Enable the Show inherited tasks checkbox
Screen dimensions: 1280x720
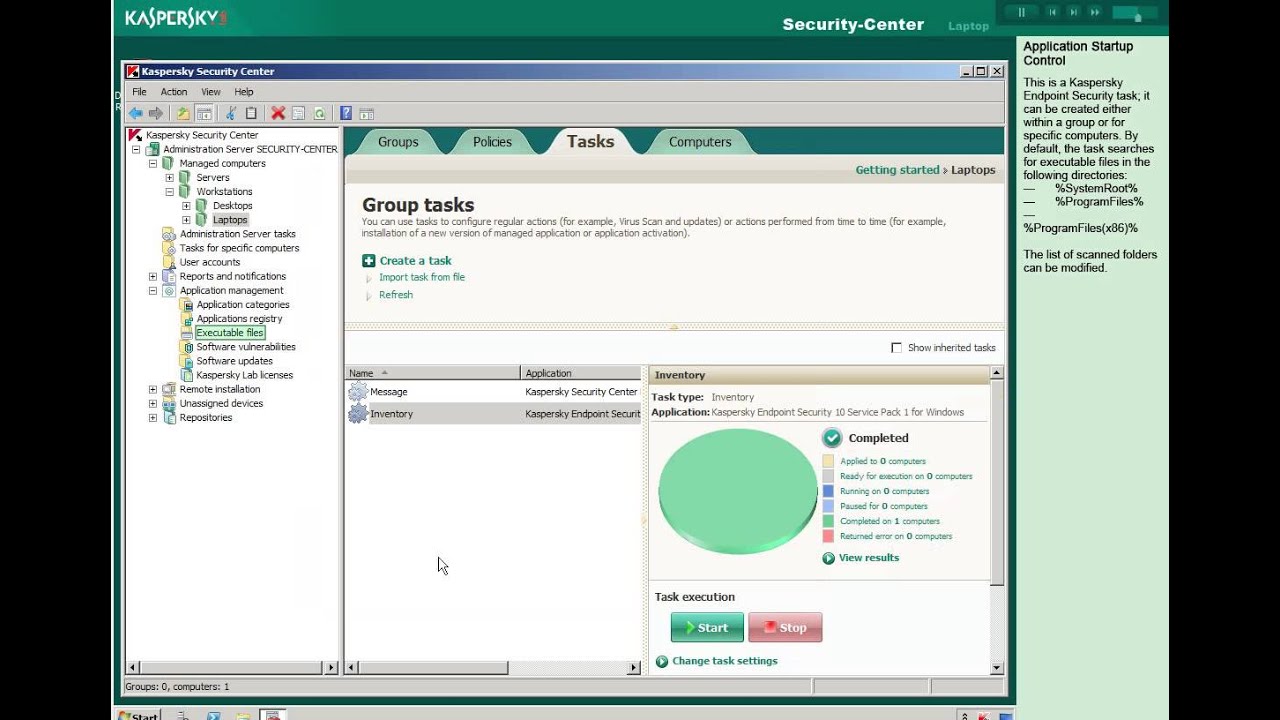[x=896, y=348]
